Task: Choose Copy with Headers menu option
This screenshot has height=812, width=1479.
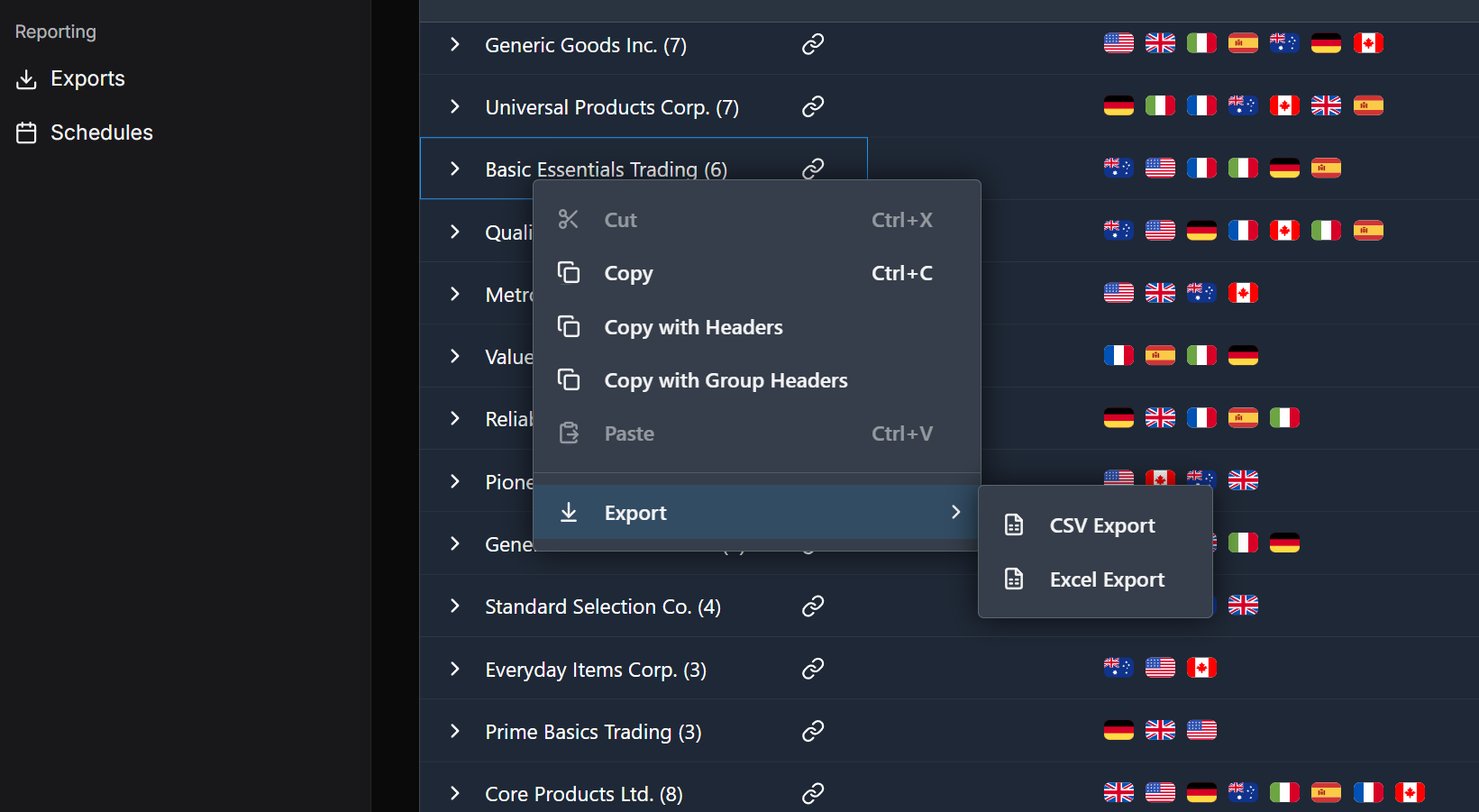Action: [x=692, y=327]
